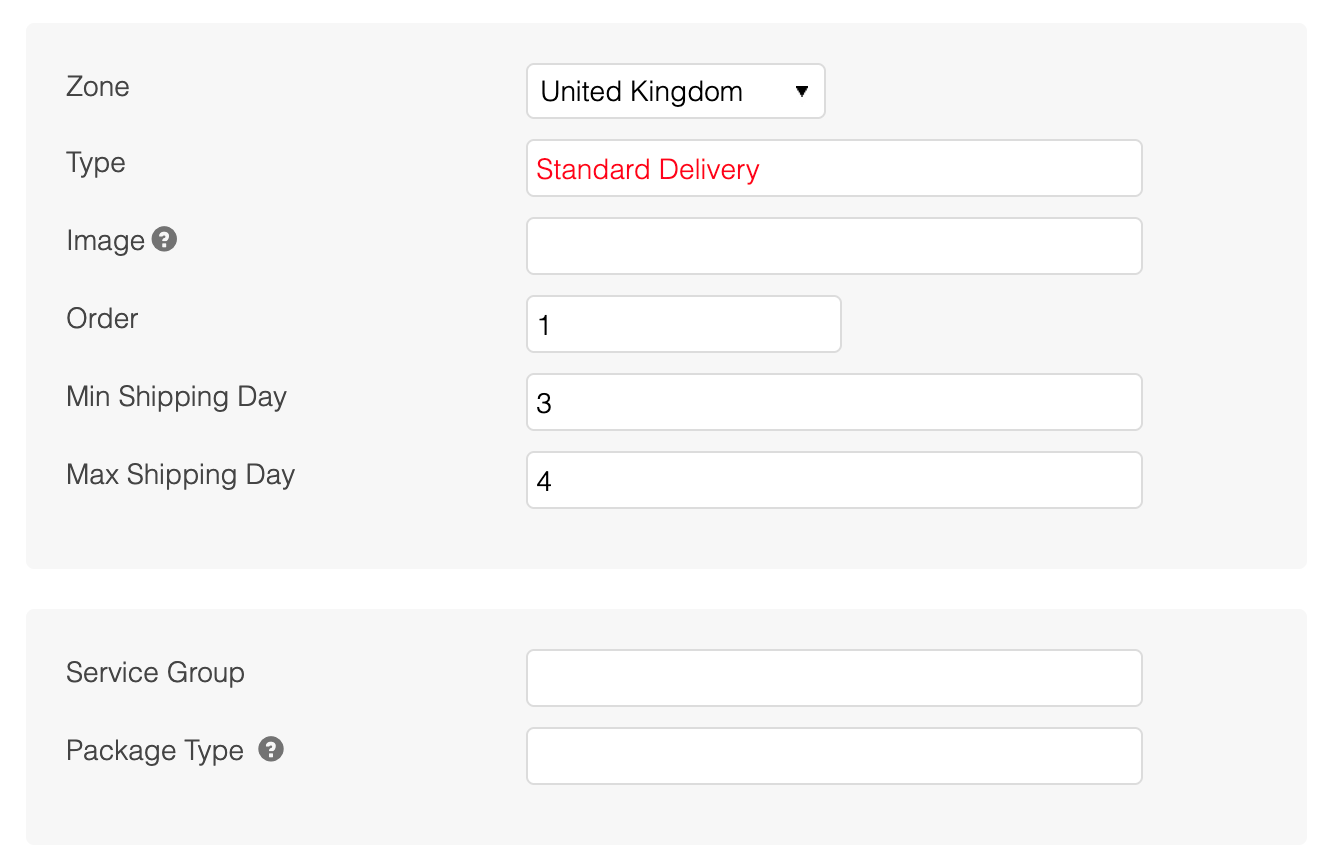Click the Min Shipping Day label
The height and width of the screenshot is (860, 1344).
176,397
